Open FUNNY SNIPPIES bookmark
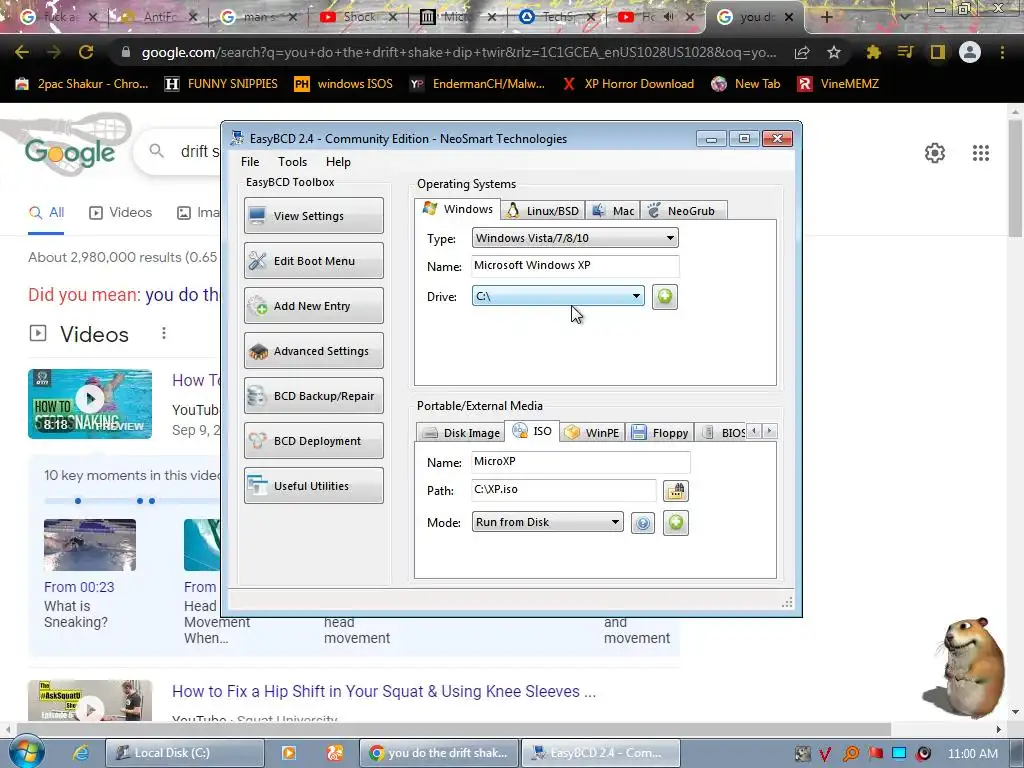The image size is (1024, 768). point(221,84)
